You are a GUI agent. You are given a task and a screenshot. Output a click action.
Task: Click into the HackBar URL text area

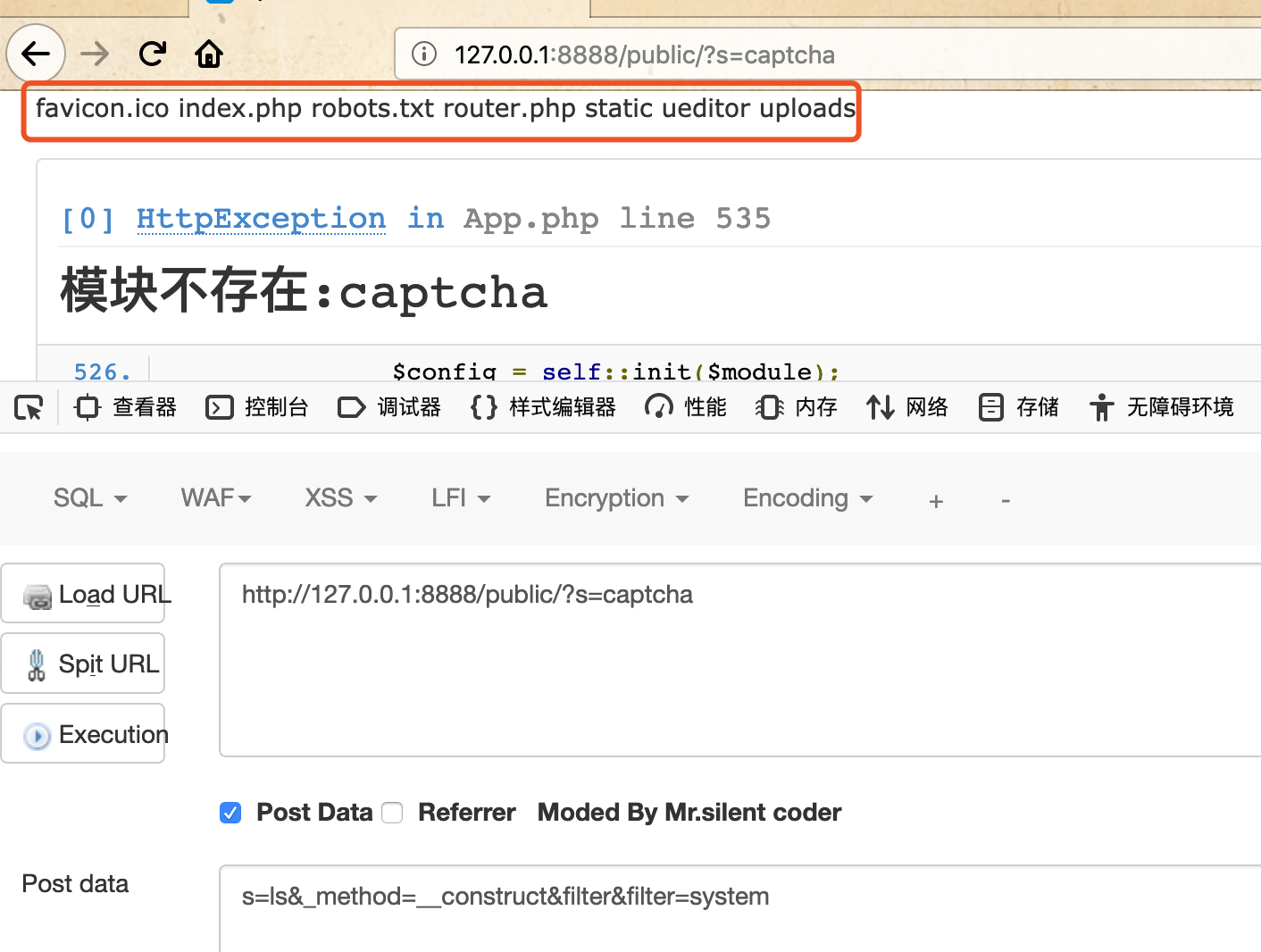pos(740,660)
